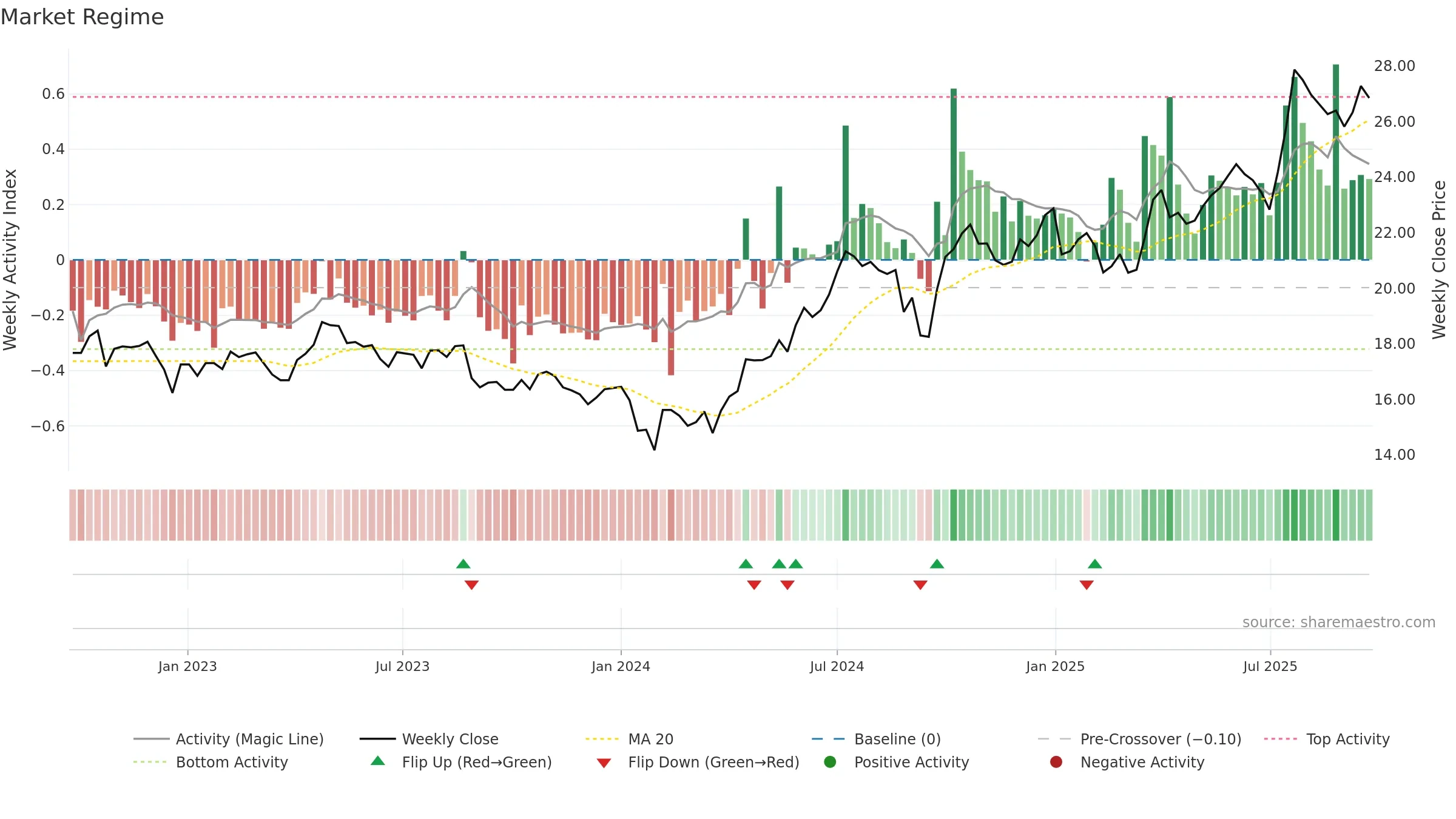Click the Weekly Activity Index axis title
The image size is (1456, 819).
click(x=10, y=260)
